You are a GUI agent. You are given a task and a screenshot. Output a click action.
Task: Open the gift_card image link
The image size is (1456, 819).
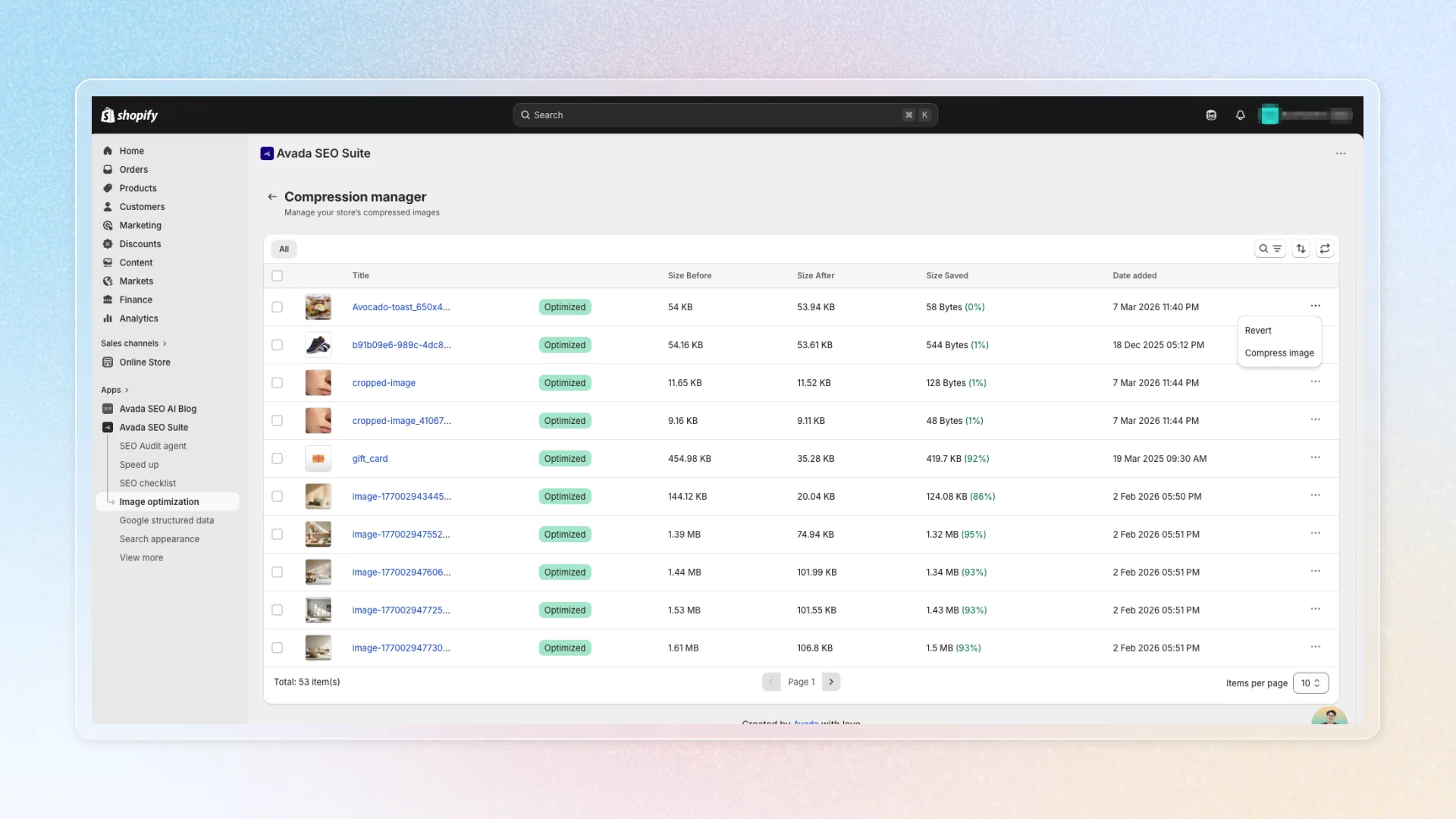pyautogui.click(x=369, y=459)
